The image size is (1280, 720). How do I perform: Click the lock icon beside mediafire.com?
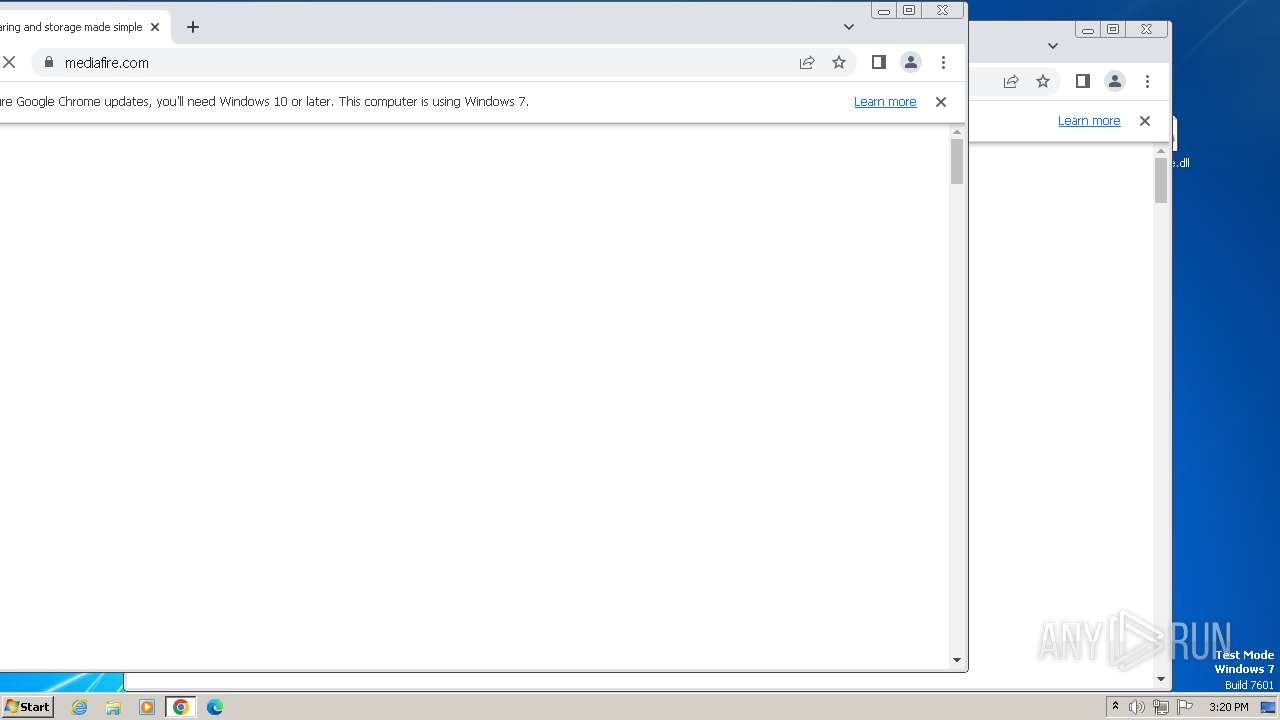tap(48, 62)
